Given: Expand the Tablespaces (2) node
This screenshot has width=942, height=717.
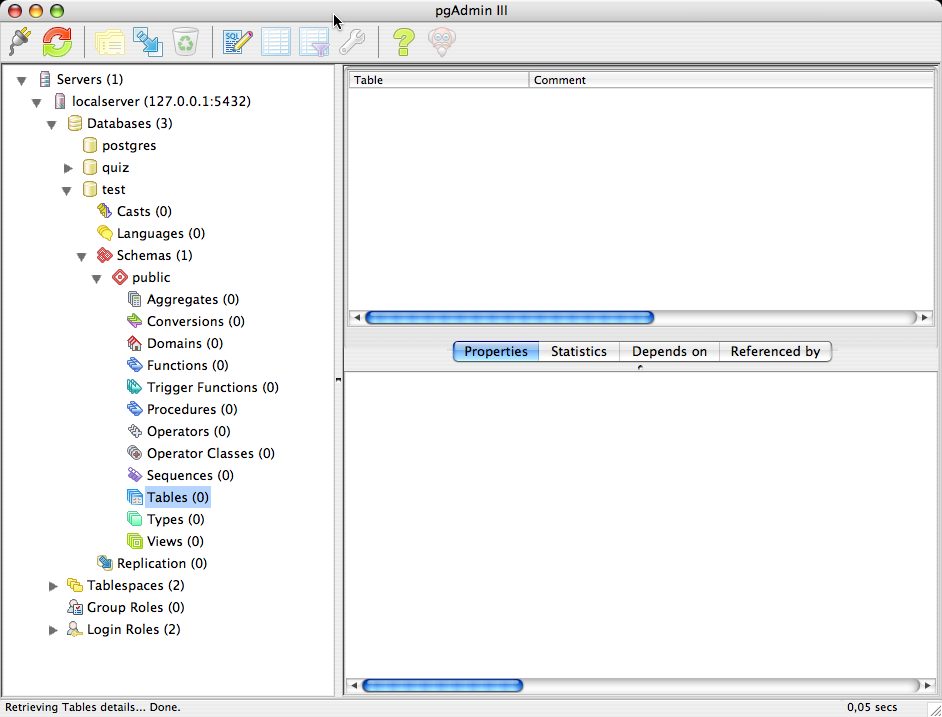Looking at the screenshot, I should [54, 586].
